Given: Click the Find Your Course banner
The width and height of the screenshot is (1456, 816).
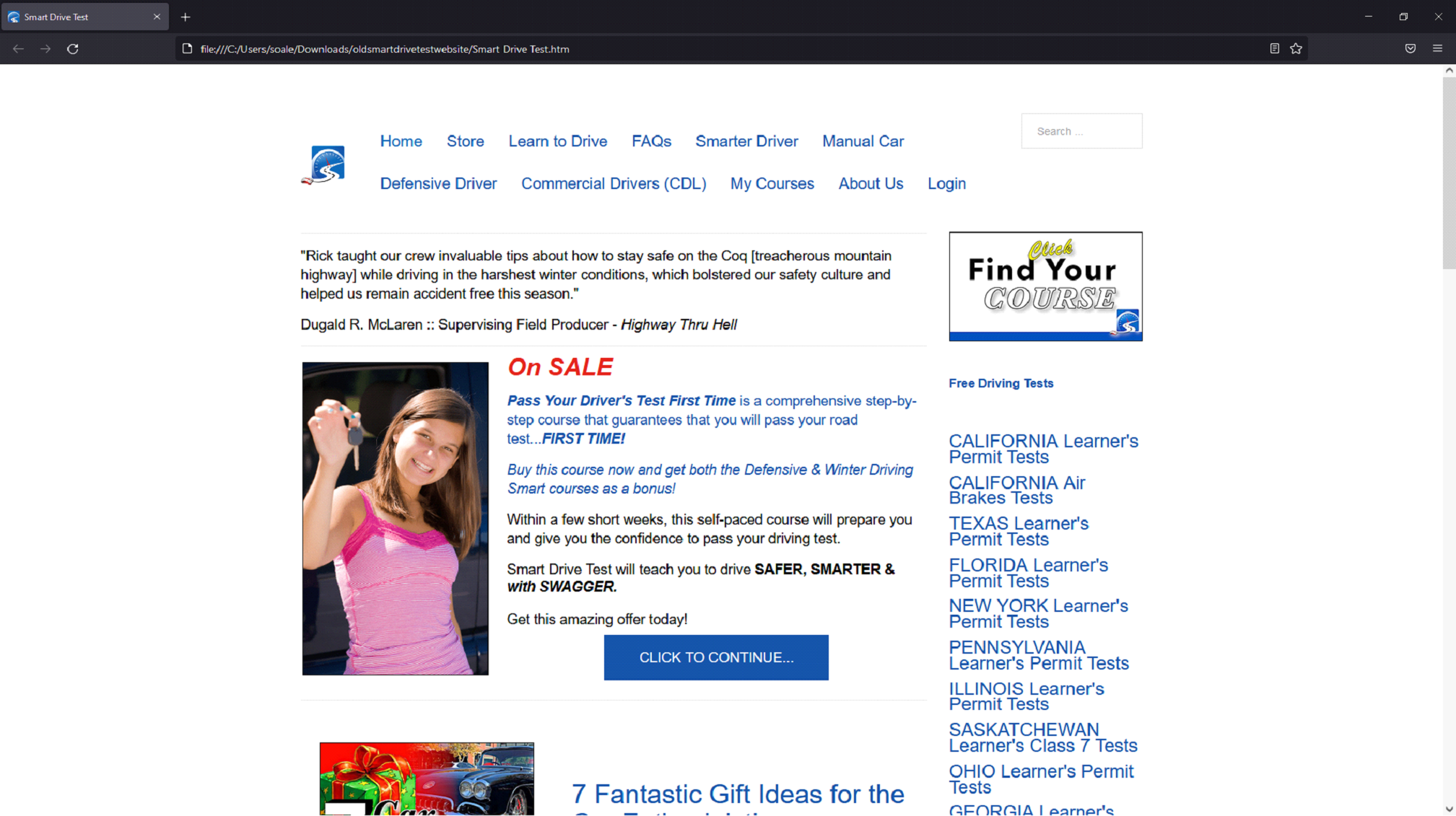Looking at the screenshot, I should pyautogui.click(x=1045, y=286).
